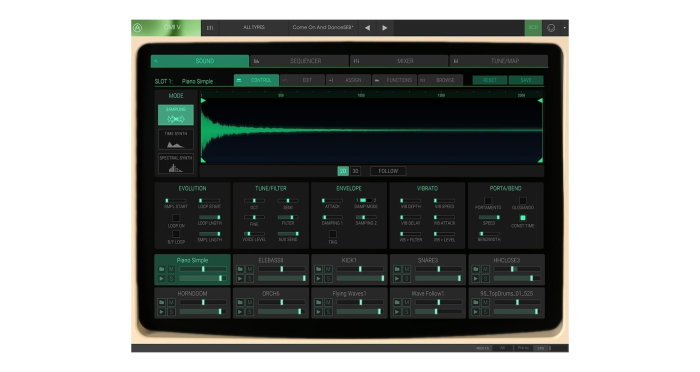
Task: Select the FUNCTIONS sub-tab
Action: [x=395, y=80]
